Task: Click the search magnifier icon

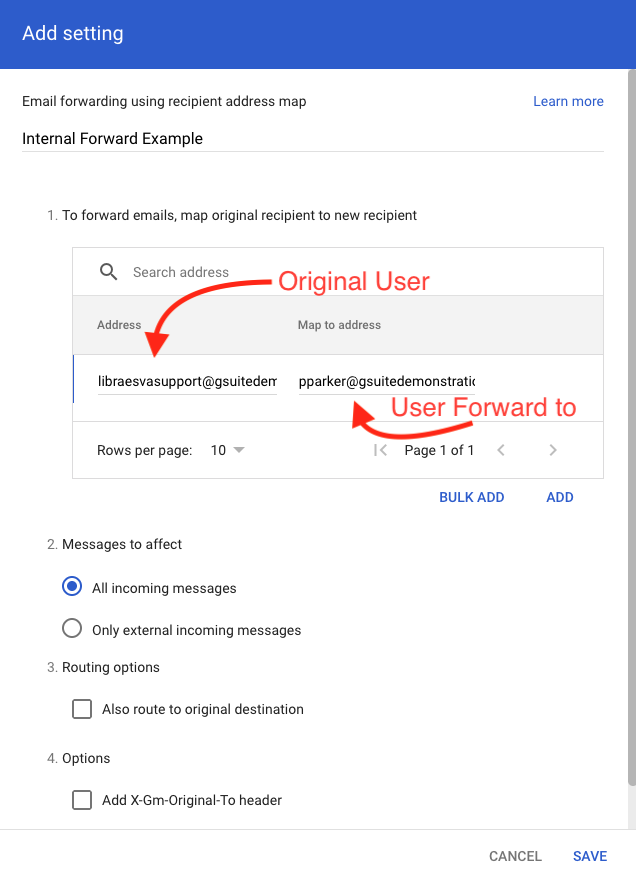Action: coord(109,272)
